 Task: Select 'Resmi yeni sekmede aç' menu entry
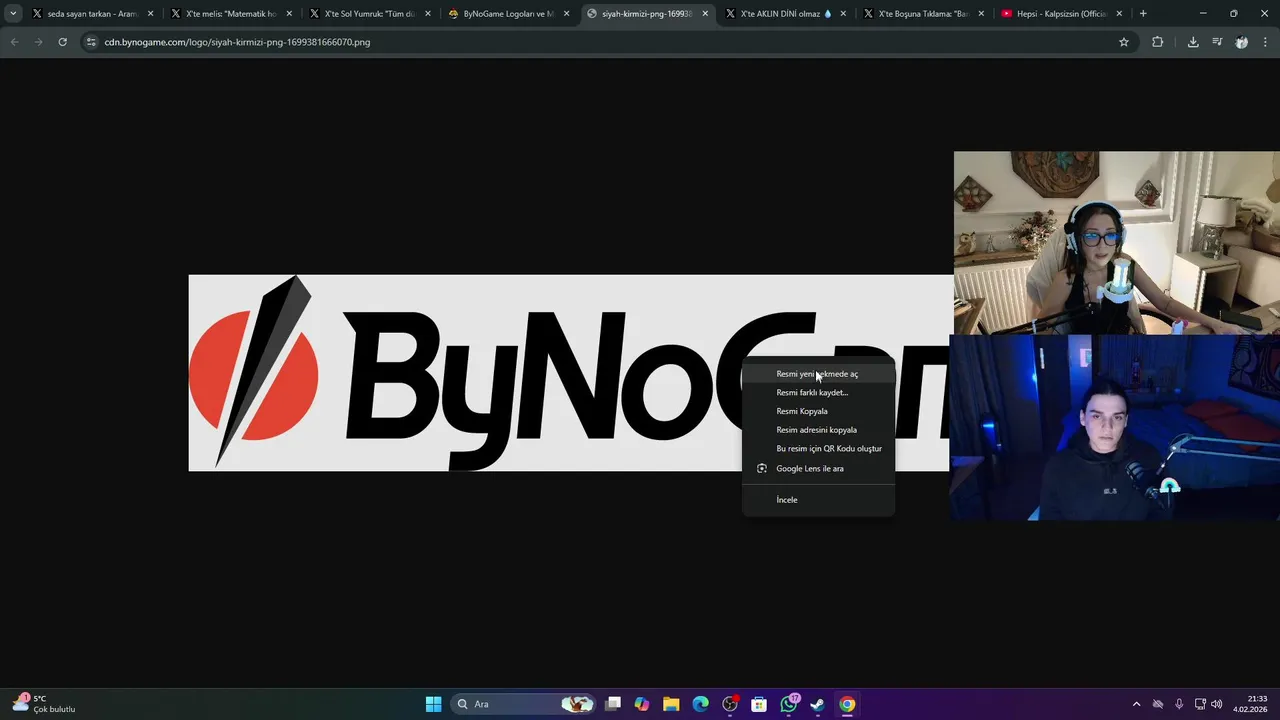[x=818, y=374]
